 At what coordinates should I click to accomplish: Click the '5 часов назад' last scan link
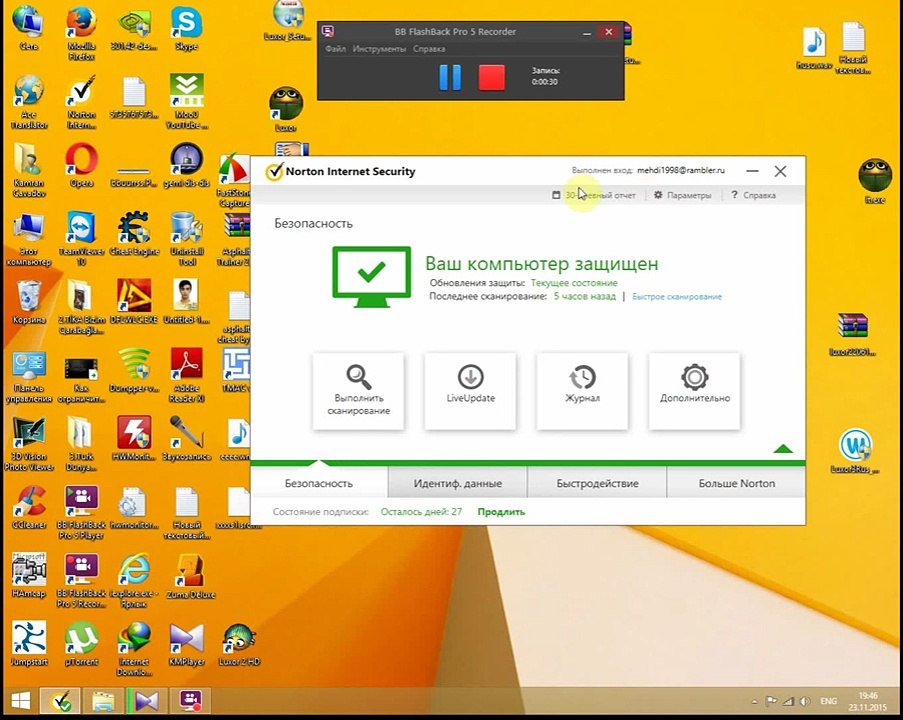pyautogui.click(x=585, y=296)
